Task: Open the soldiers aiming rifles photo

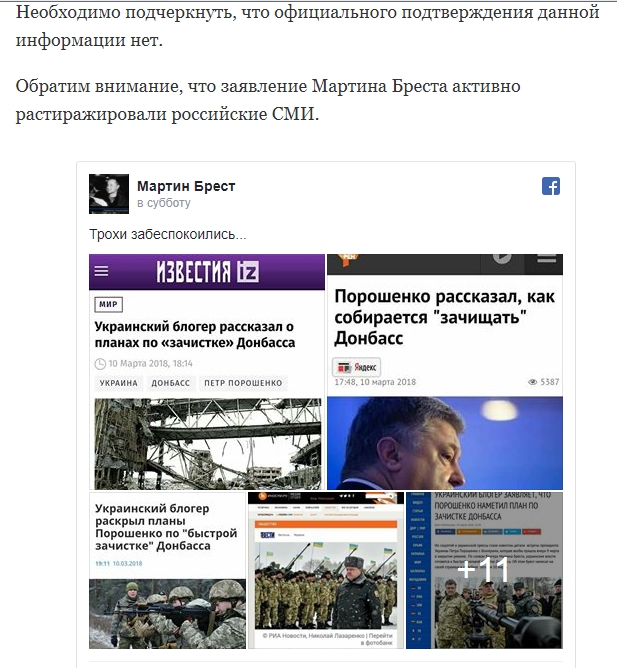Action: pyautogui.click(x=167, y=614)
